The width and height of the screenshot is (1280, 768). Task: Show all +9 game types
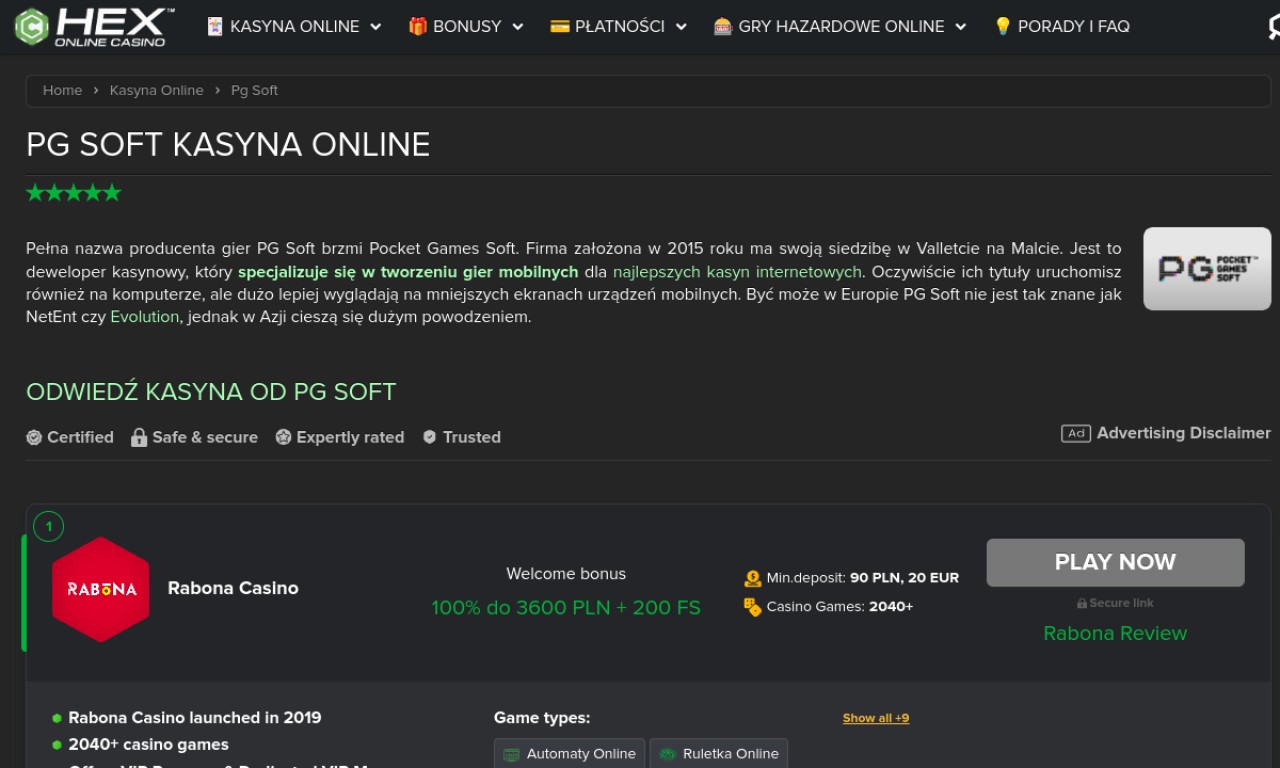point(876,718)
